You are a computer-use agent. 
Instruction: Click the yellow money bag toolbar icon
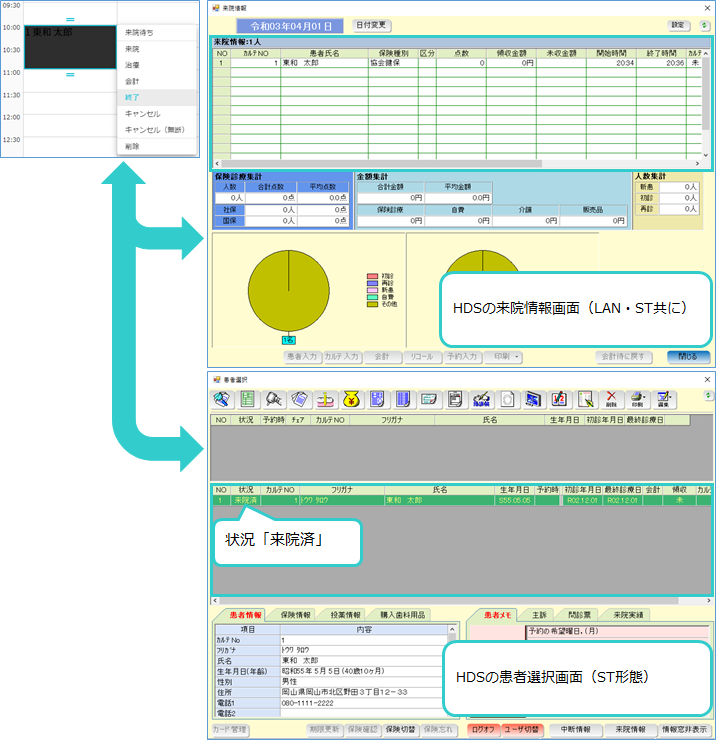click(352, 400)
